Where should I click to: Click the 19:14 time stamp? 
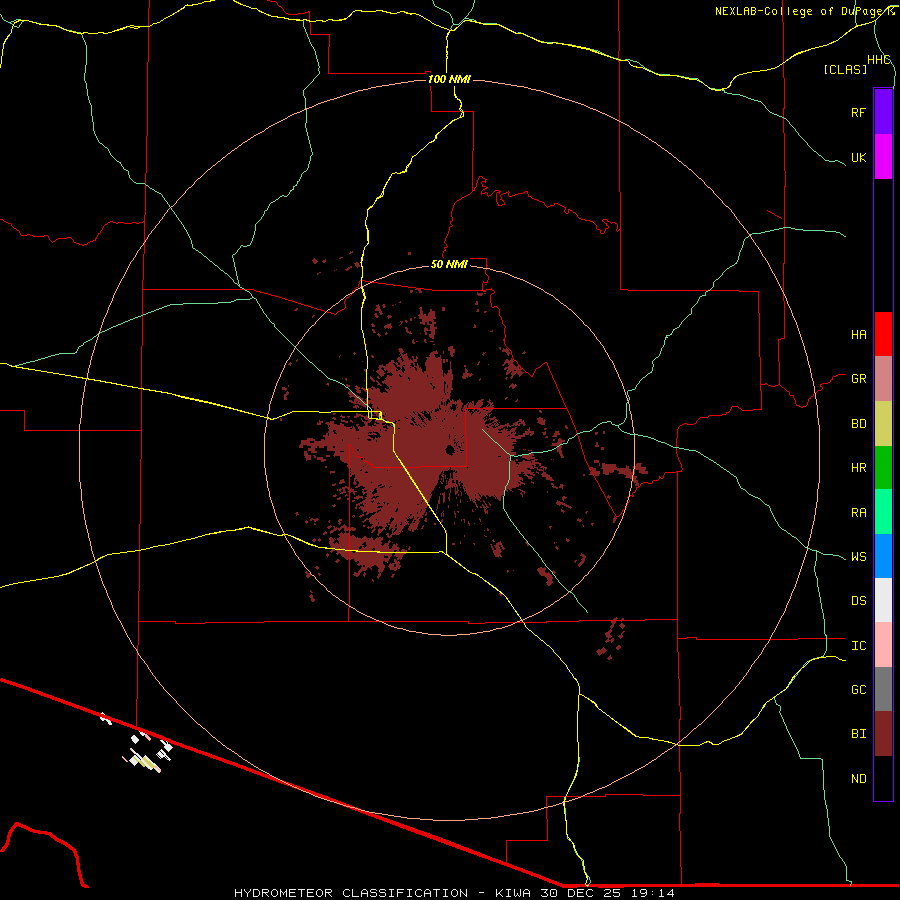tap(653, 893)
